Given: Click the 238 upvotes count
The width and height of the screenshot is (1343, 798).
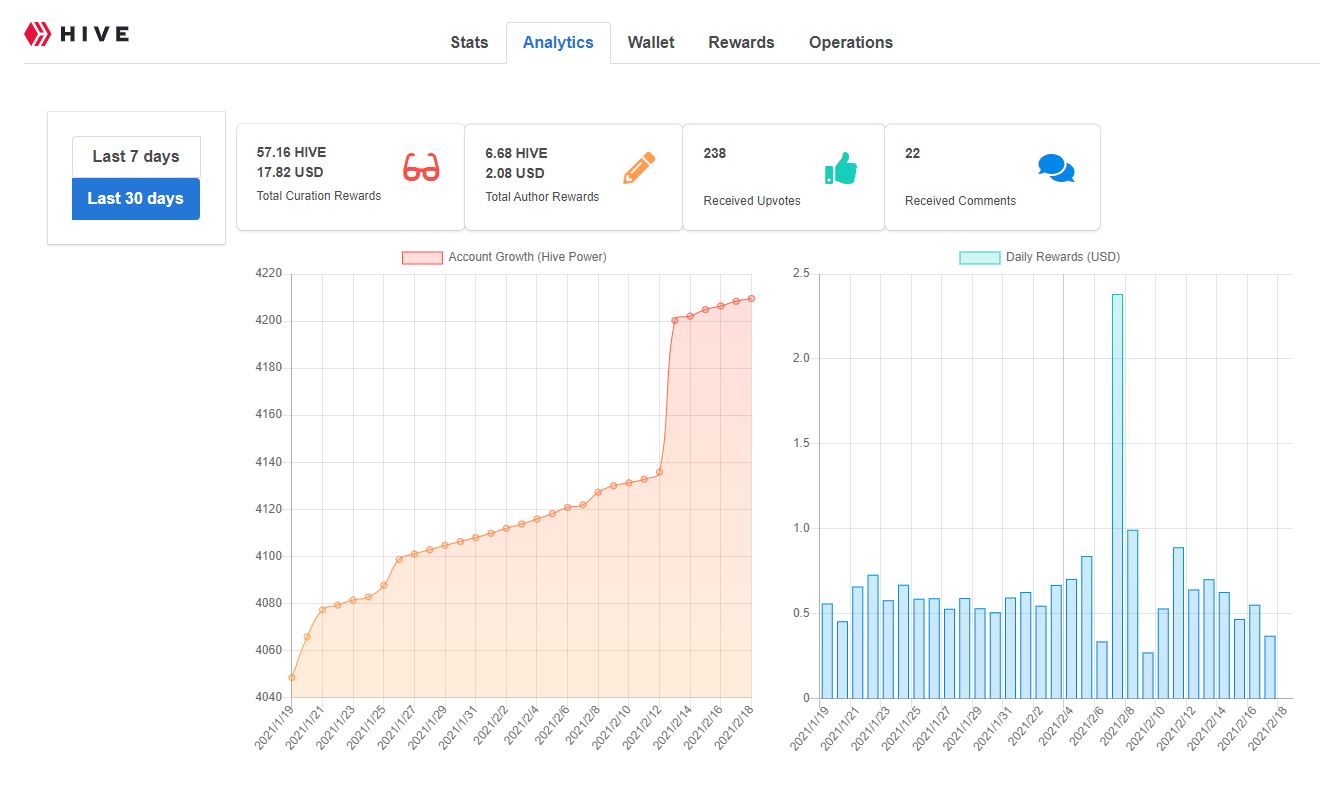Looking at the screenshot, I should pos(715,153).
